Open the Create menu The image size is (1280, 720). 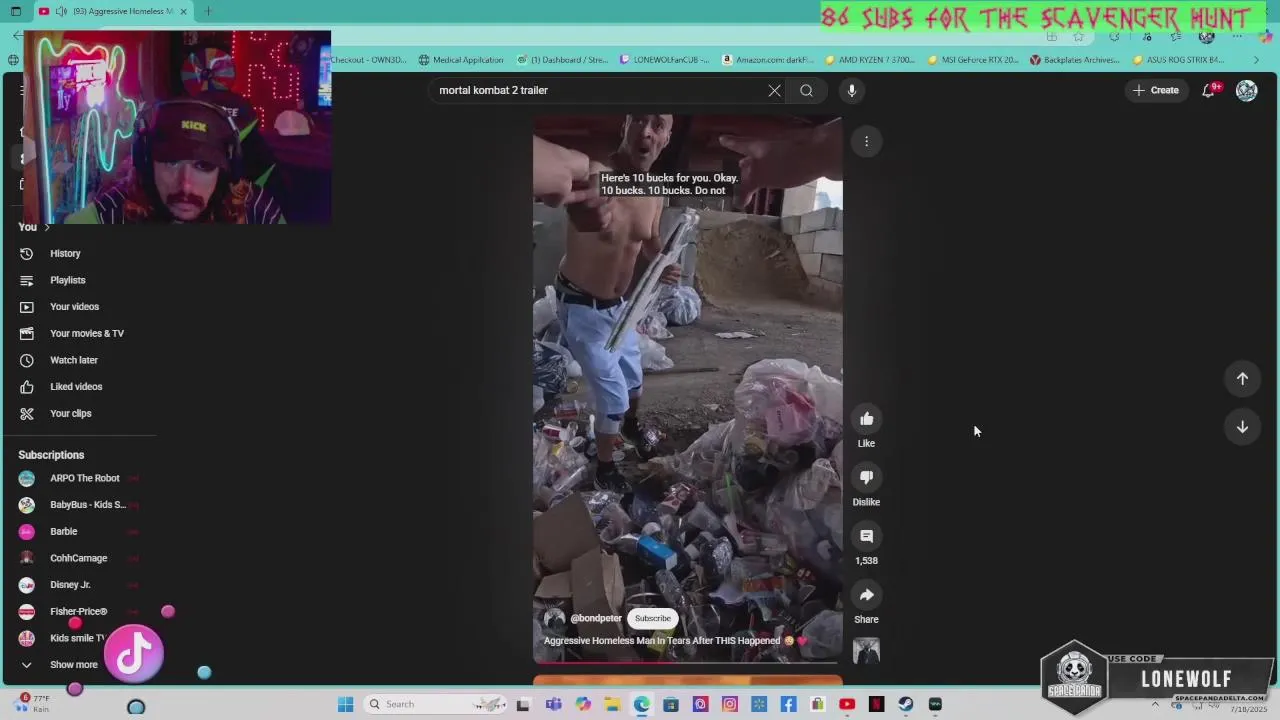1156,90
